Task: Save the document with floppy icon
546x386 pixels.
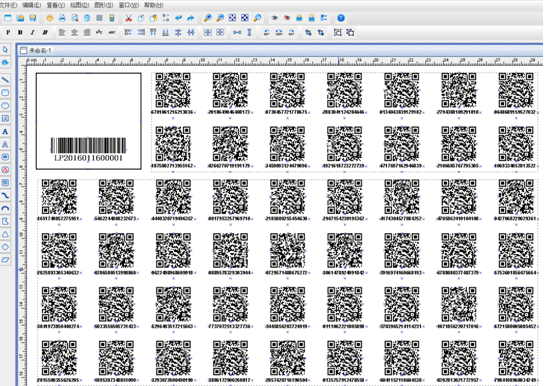Action: pyautogui.click(x=33, y=18)
